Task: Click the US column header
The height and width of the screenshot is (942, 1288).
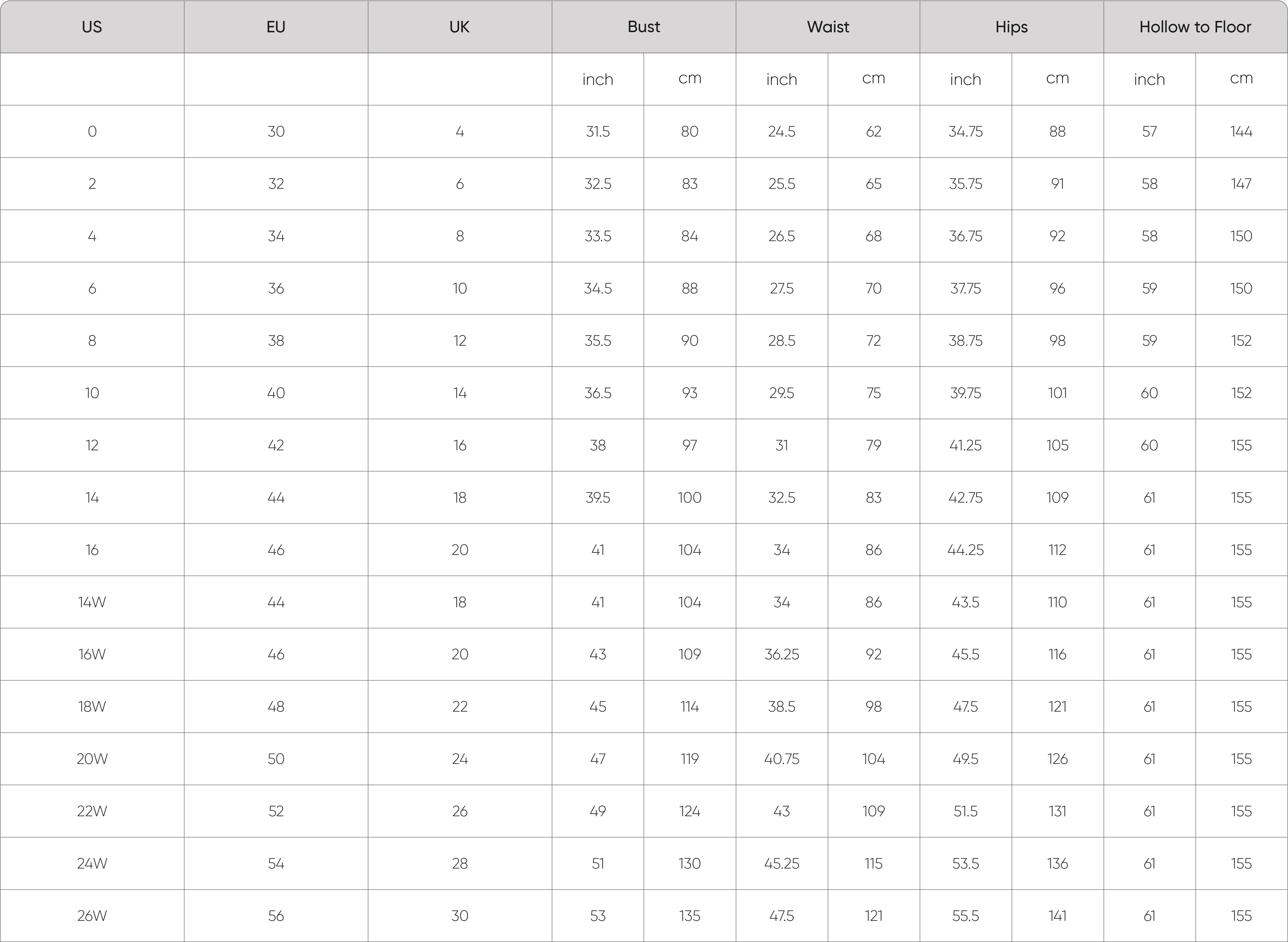Action: coord(92,27)
